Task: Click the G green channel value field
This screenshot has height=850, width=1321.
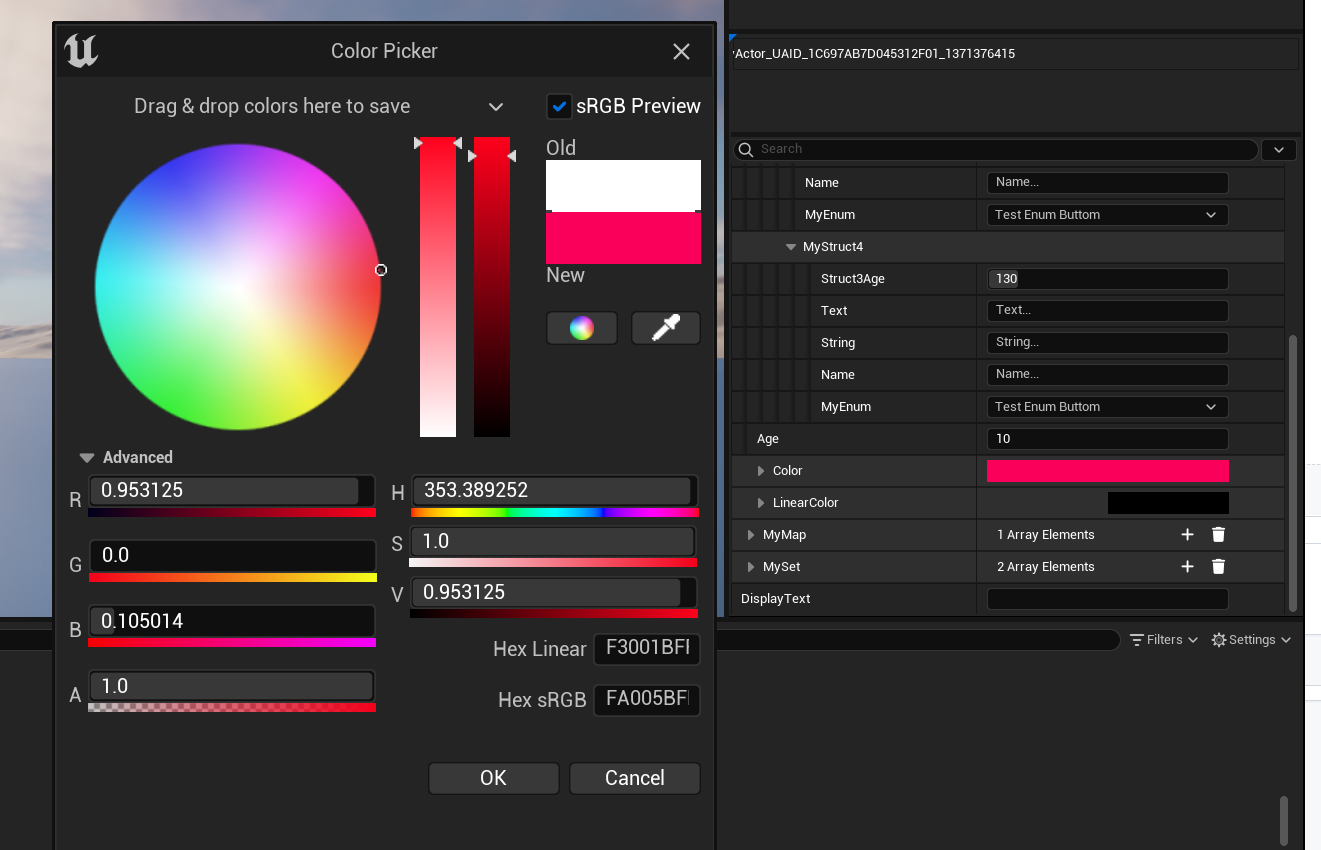Action: [x=232, y=555]
